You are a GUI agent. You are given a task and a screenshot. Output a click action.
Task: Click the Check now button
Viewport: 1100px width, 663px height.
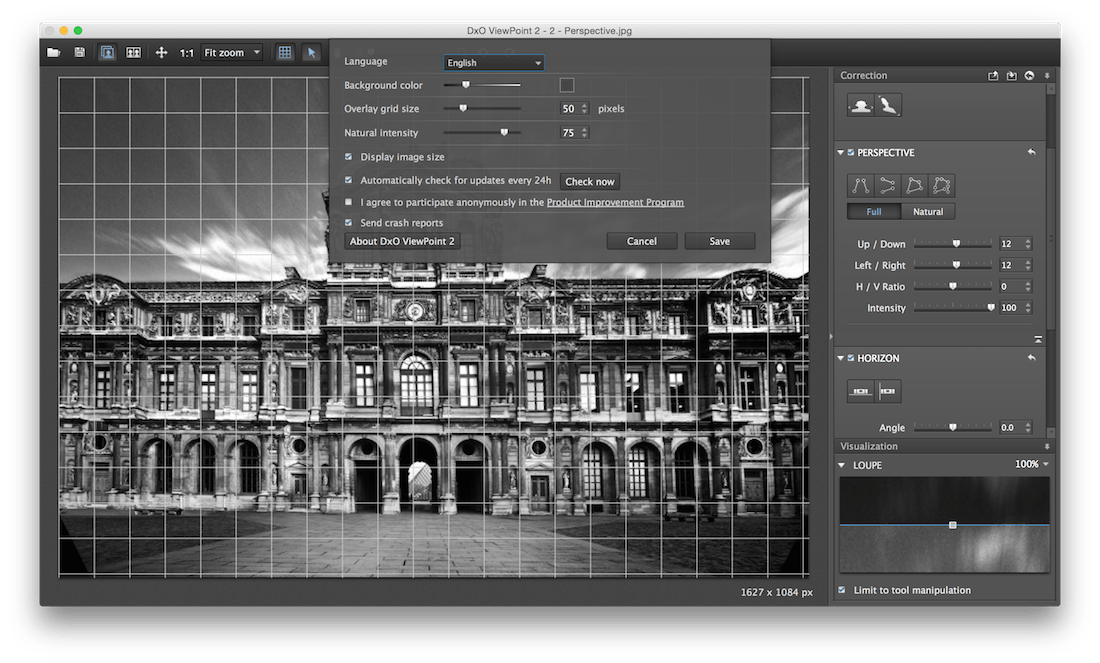pyautogui.click(x=589, y=181)
